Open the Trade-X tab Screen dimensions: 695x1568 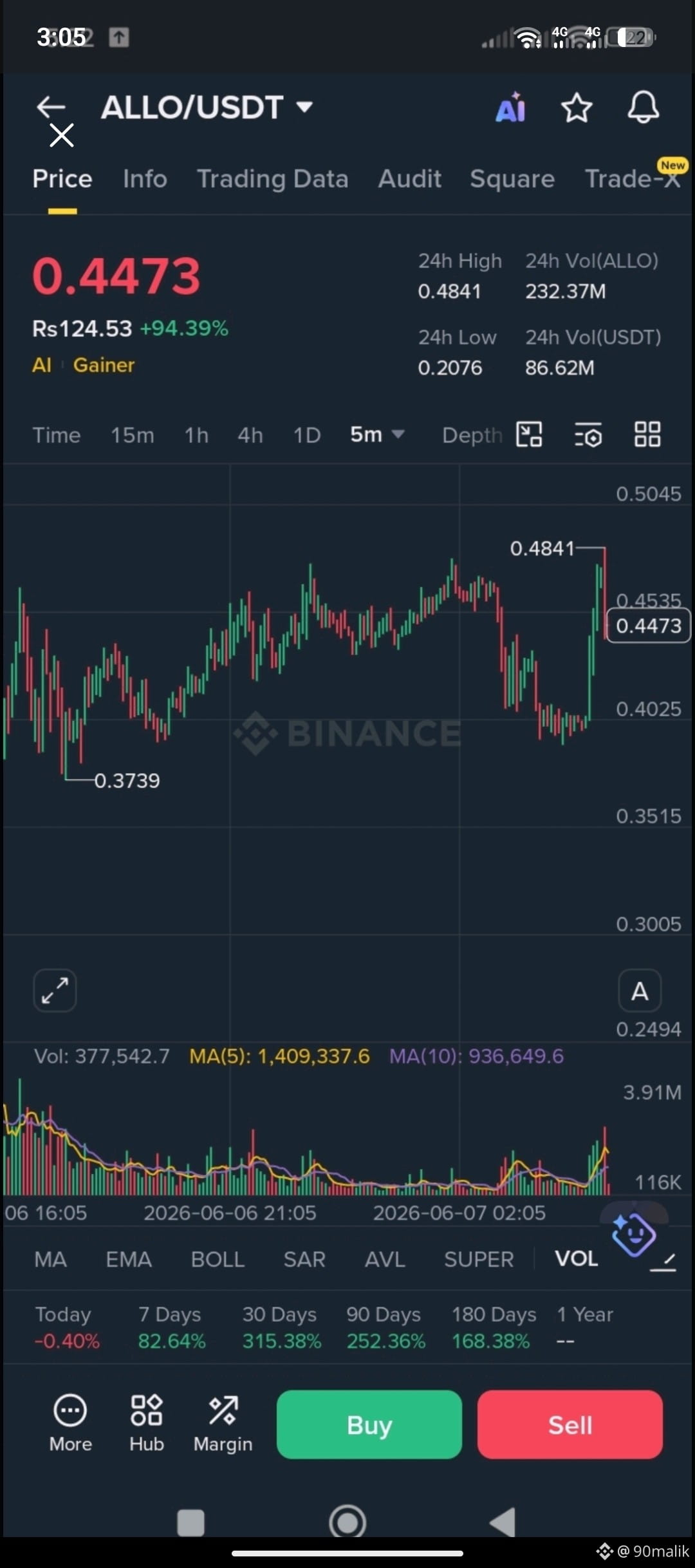[633, 178]
